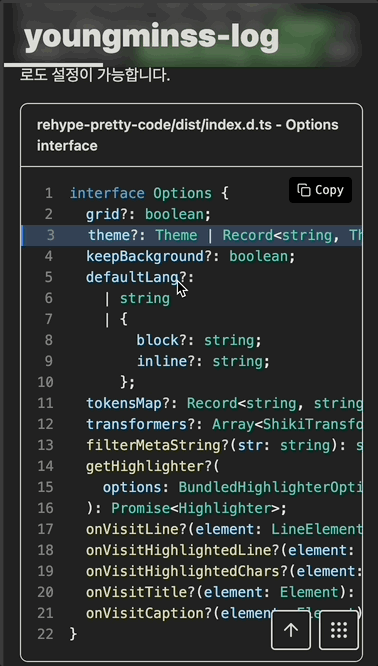The width and height of the screenshot is (378, 666).
Task: Click the clipboard icon in Copy button
Action: [x=304, y=190]
